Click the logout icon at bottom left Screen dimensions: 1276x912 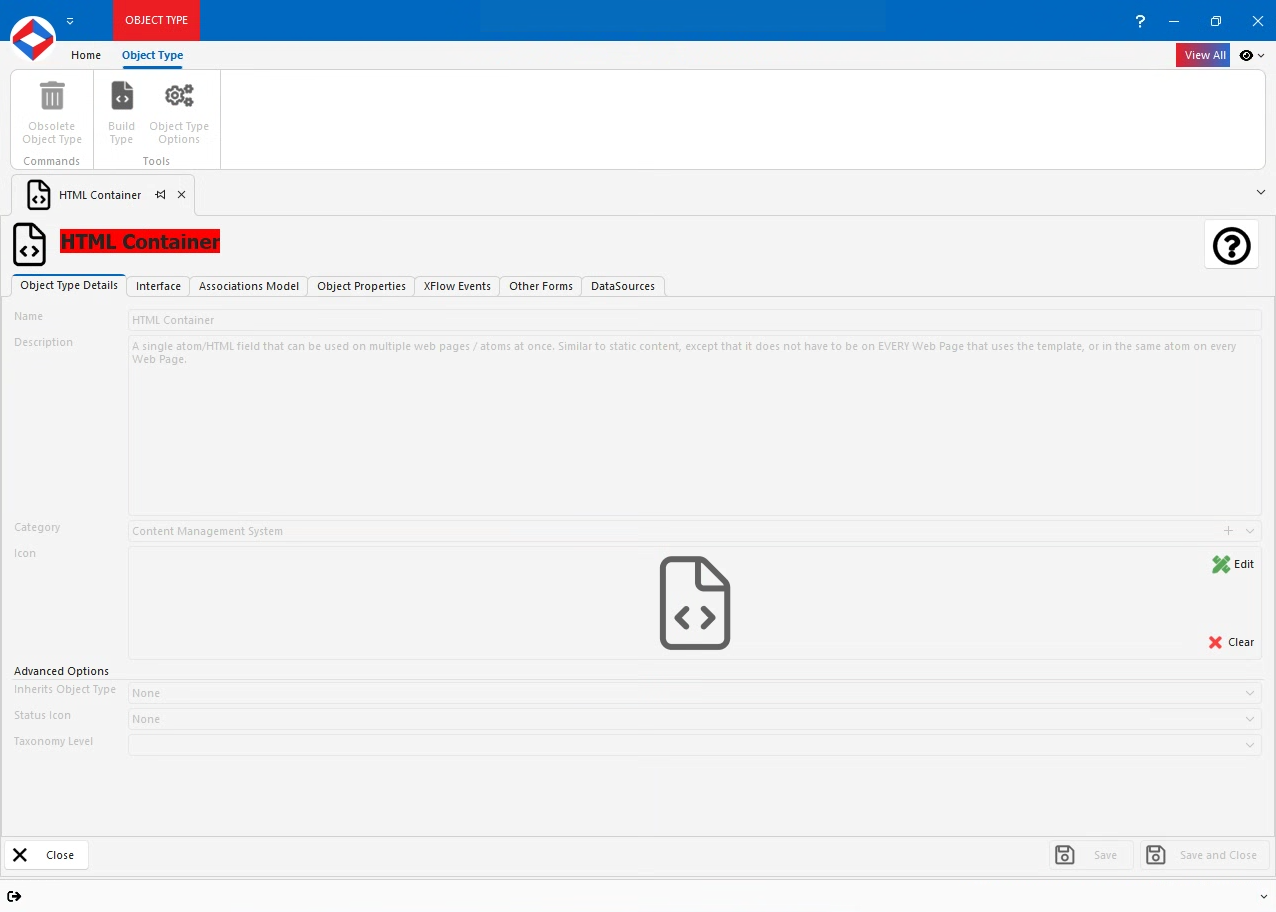[14, 897]
